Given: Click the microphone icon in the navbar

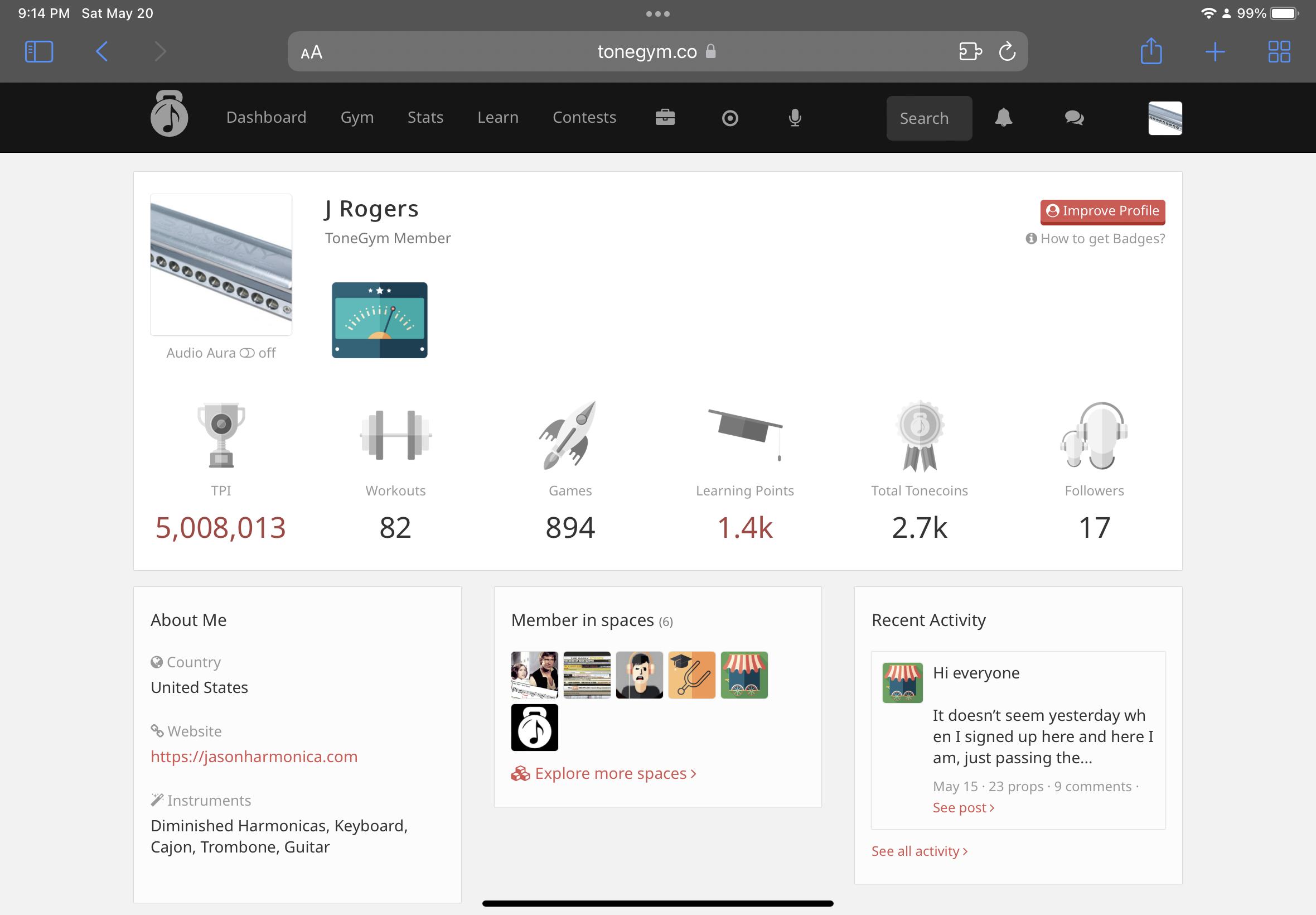Looking at the screenshot, I should 794,118.
